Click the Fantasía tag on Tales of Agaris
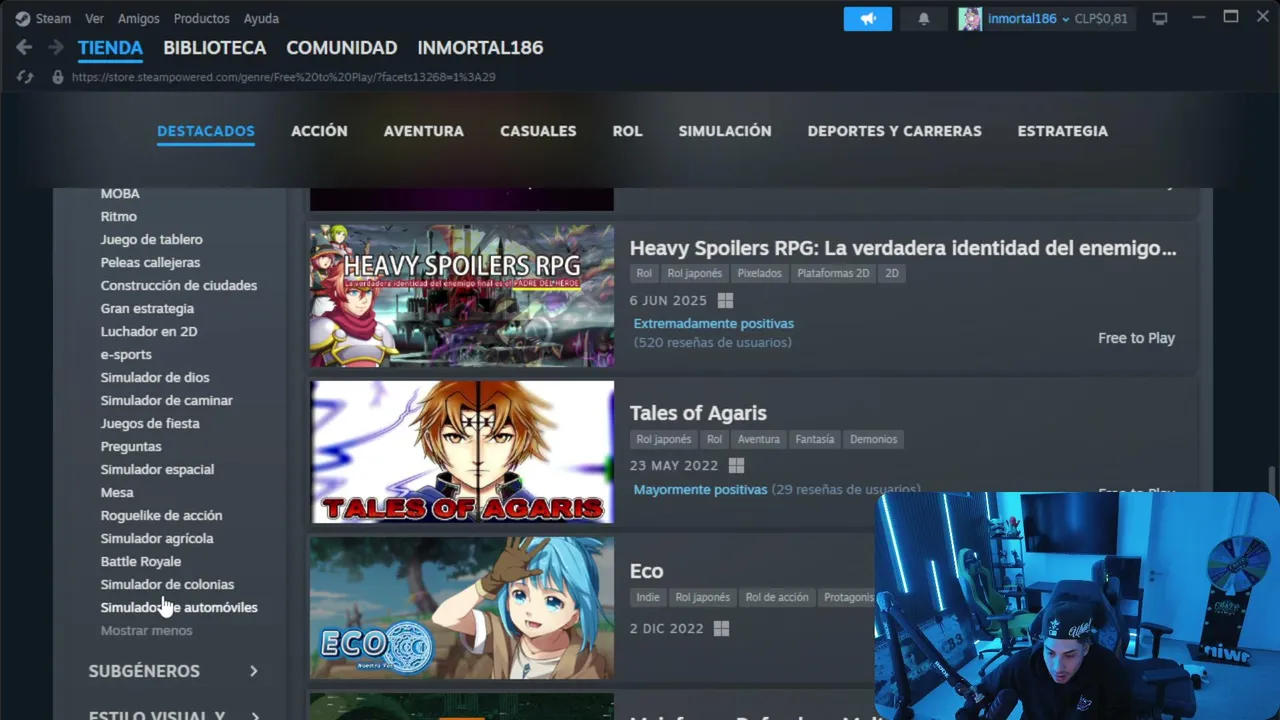 click(814, 439)
